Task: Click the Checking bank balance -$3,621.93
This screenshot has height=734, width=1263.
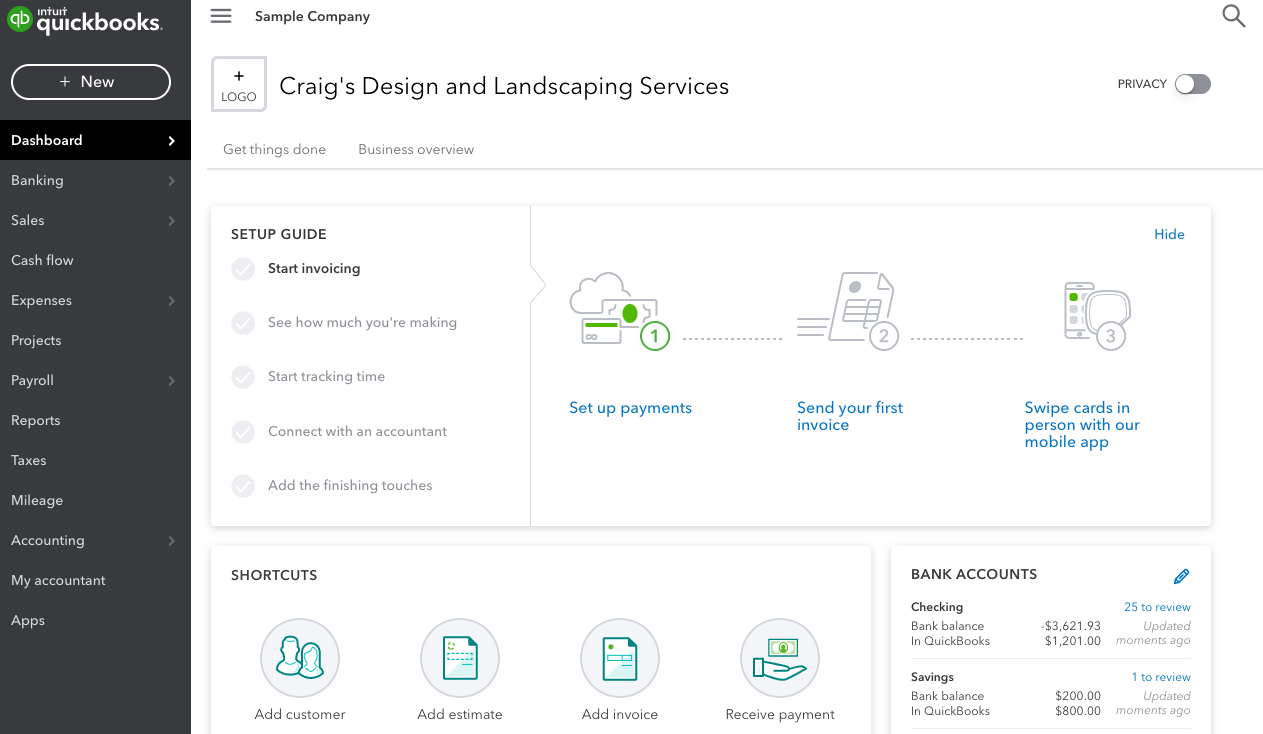Action: 1070,626
